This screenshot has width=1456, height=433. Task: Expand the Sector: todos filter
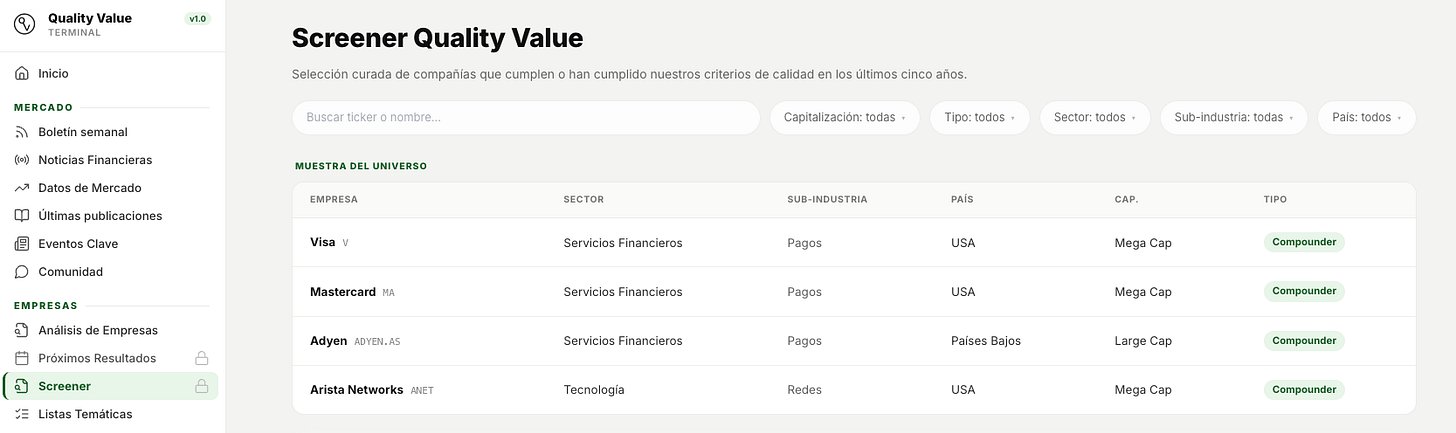coord(1094,117)
